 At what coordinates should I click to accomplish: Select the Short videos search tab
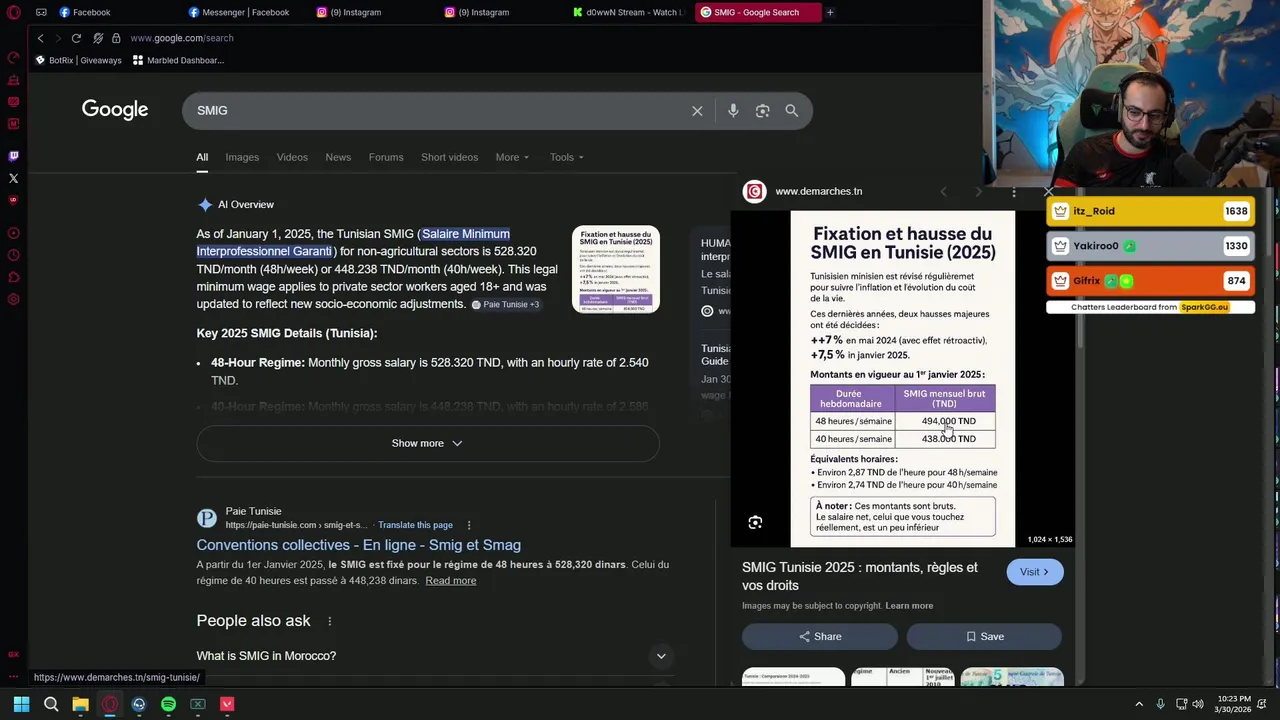click(449, 157)
